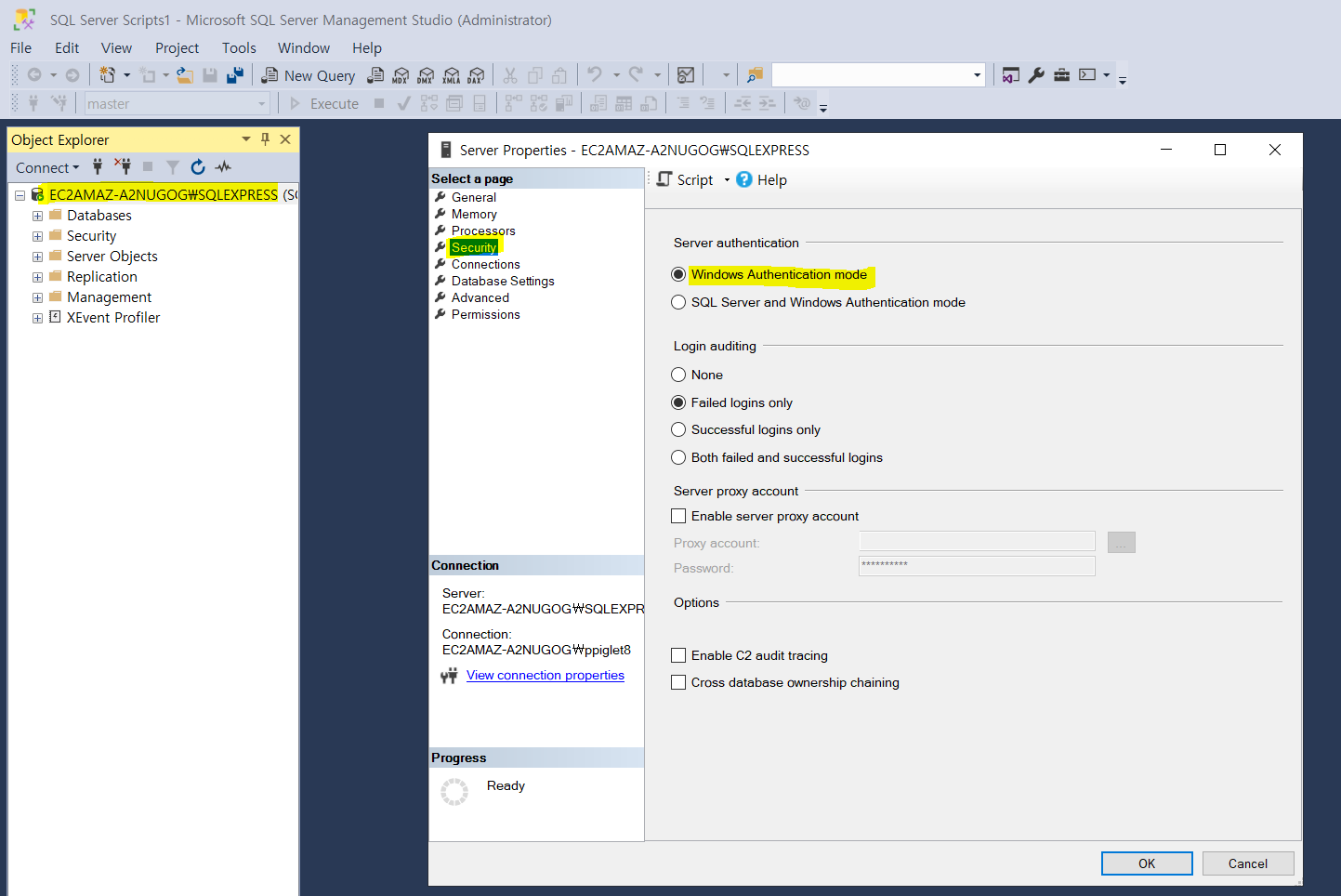
Task: Click the Open File folder icon
Action: coord(186,75)
